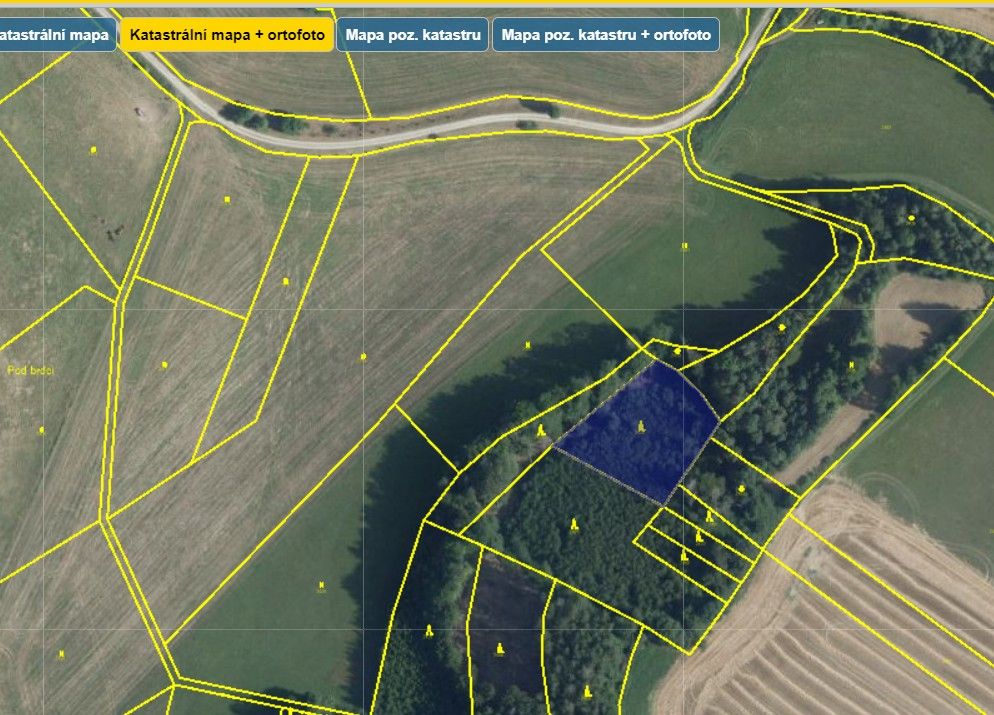Click the forest symbol in the lowest narrow strip parcel
The height and width of the screenshot is (715, 994).
click(x=685, y=554)
